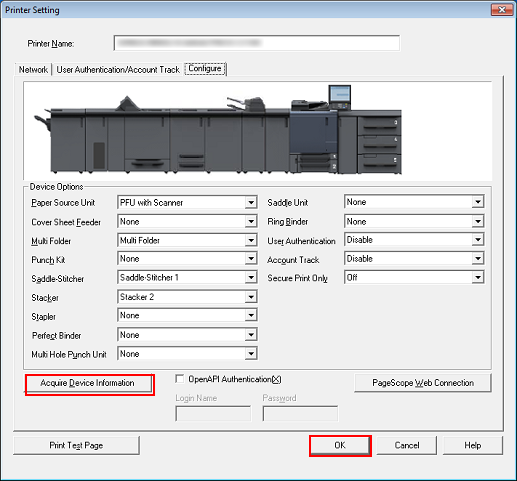Expand the Stacker dropdown
The width and height of the screenshot is (517, 481).
tap(187, 297)
